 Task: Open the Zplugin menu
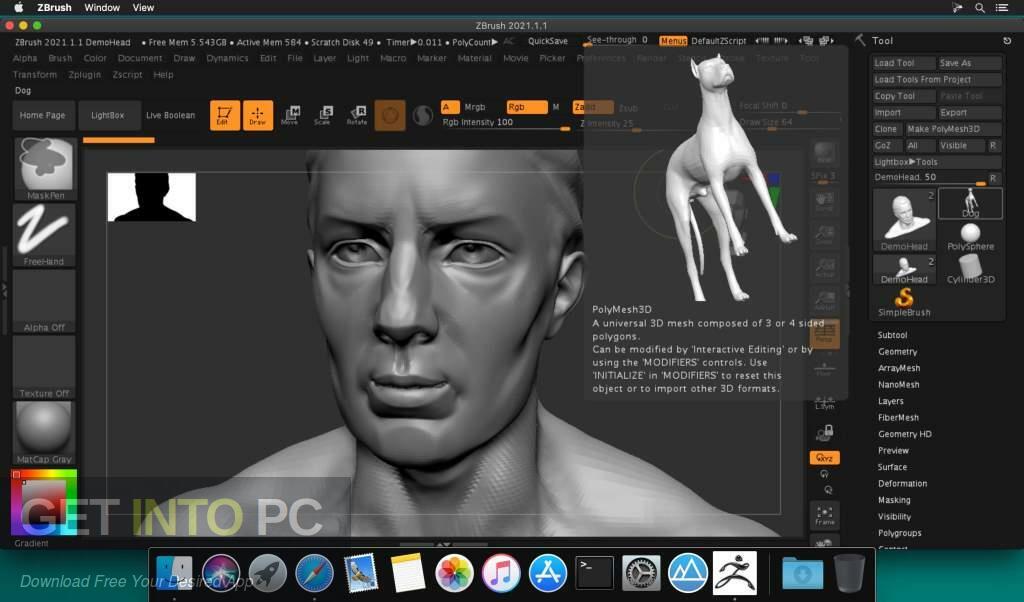[85, 74]
